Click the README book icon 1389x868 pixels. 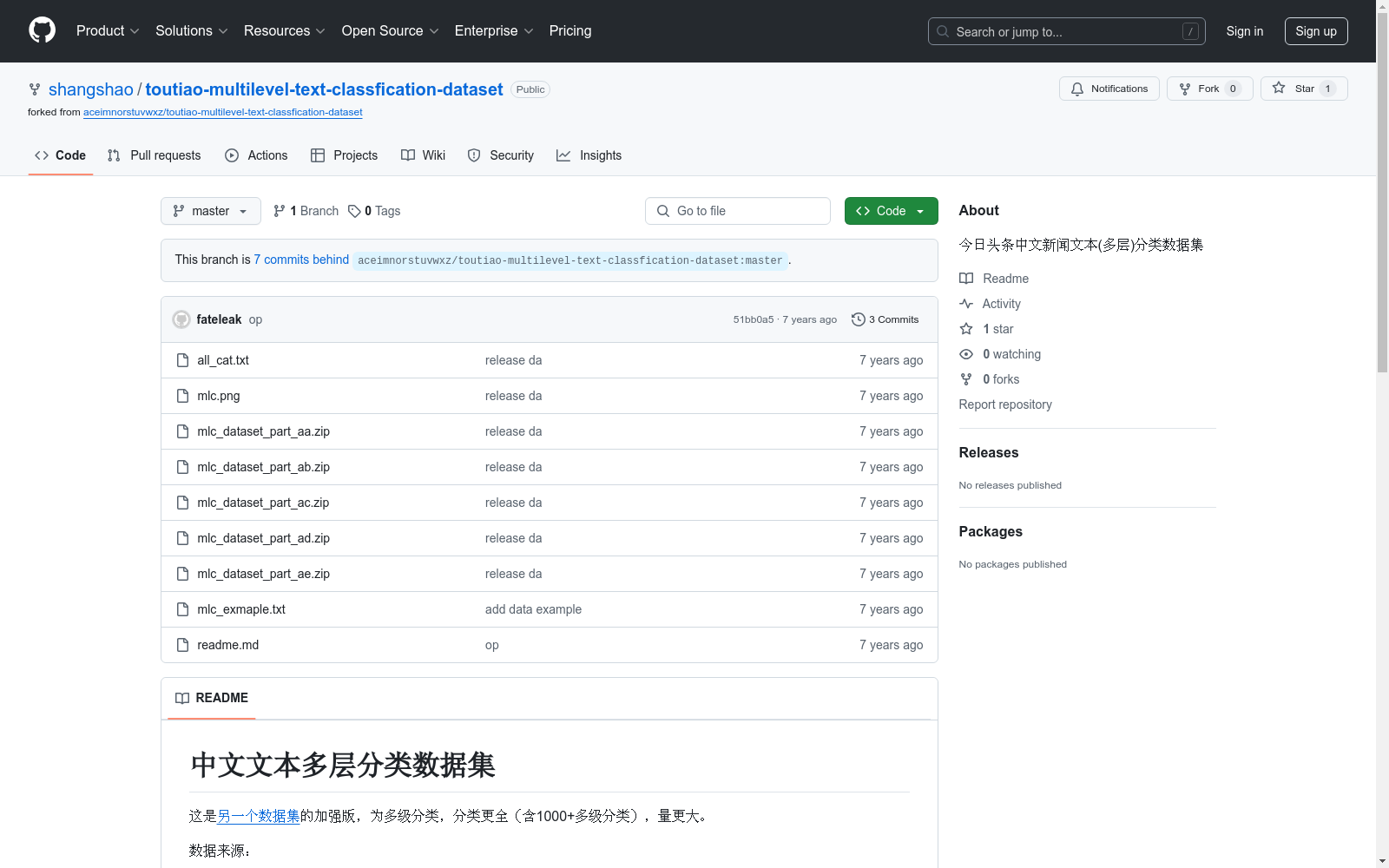pyautogui.click(x=182, y=698)
